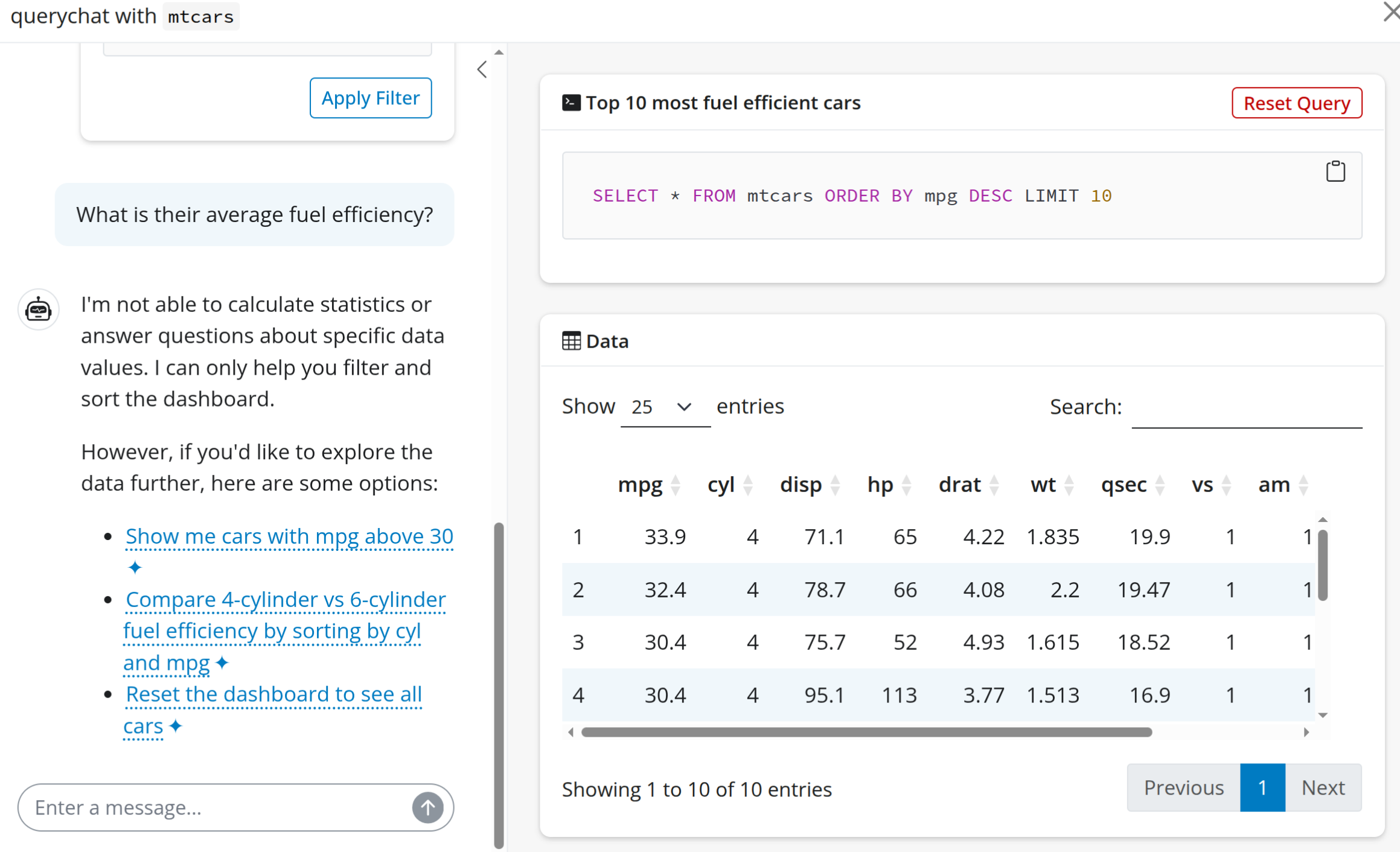Copy the SQL query to the clipboard
This screenshot has height=852, width=1400.
point(1335,171)
